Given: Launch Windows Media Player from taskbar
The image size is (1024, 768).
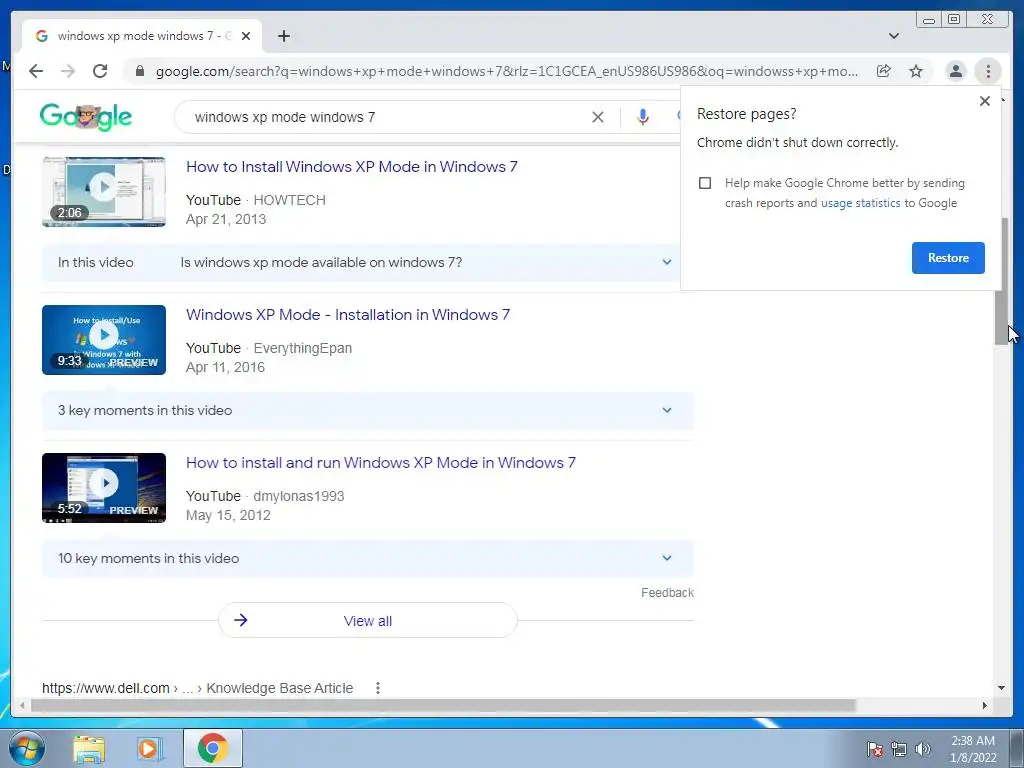Looking at the screenshot, I should click(x=150, y=748).
